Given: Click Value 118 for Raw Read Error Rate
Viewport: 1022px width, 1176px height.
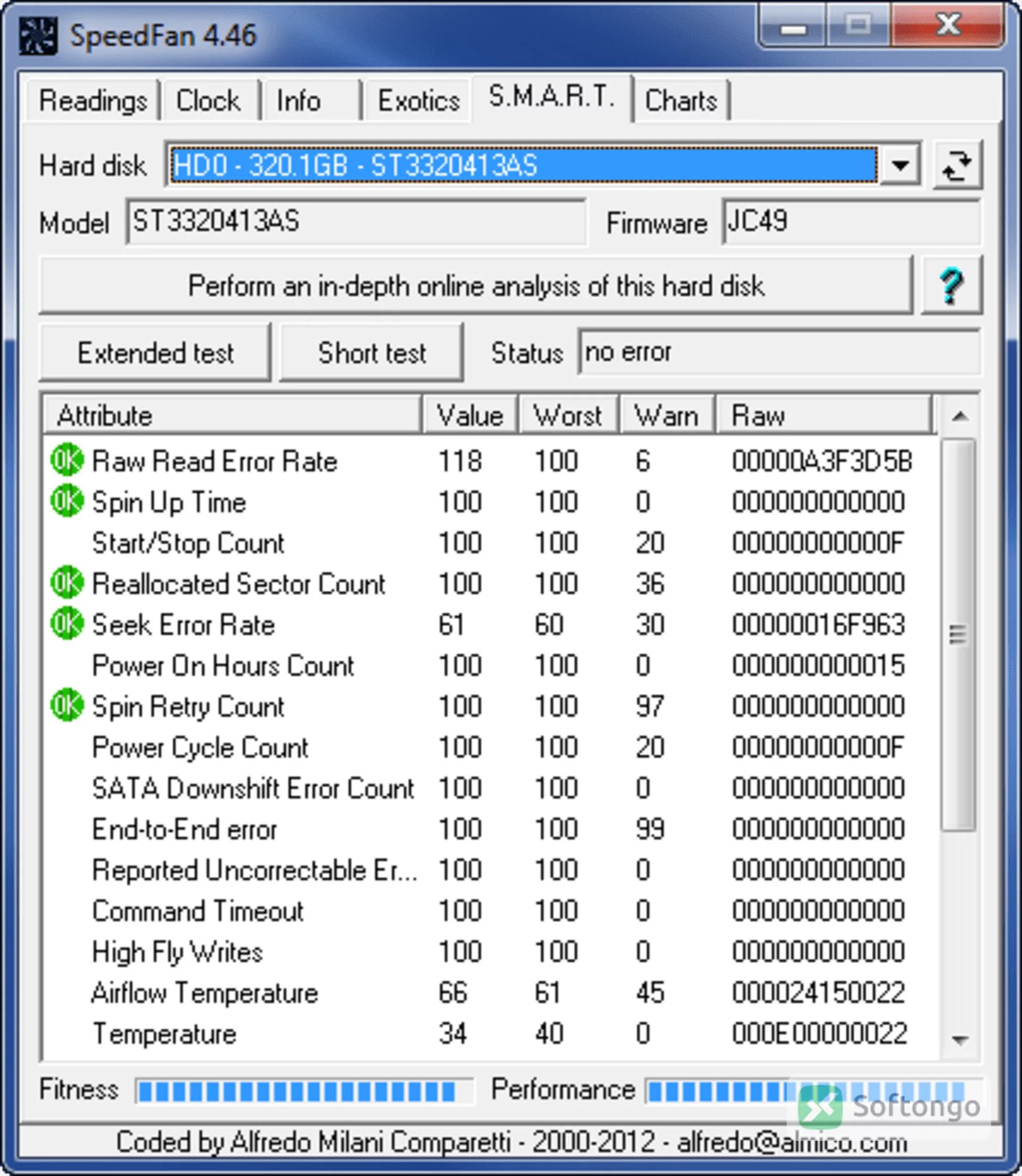Looking at the screenshot, I should pos(460,461).
